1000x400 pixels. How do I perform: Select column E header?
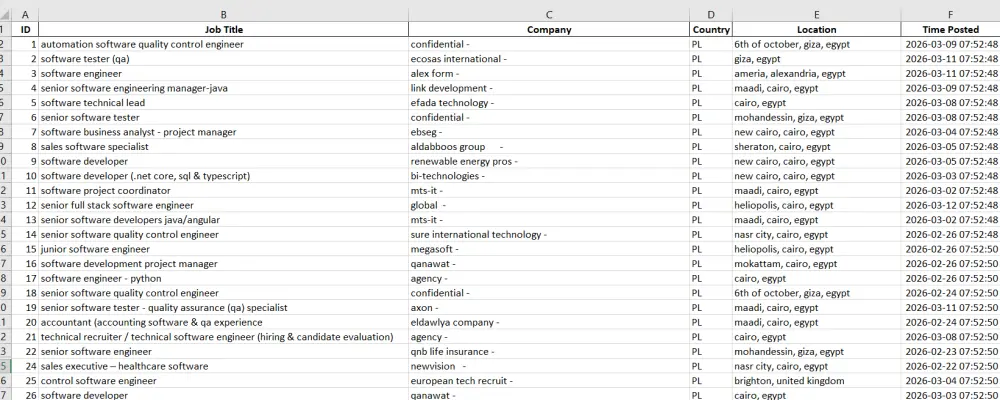coord(817,15)
